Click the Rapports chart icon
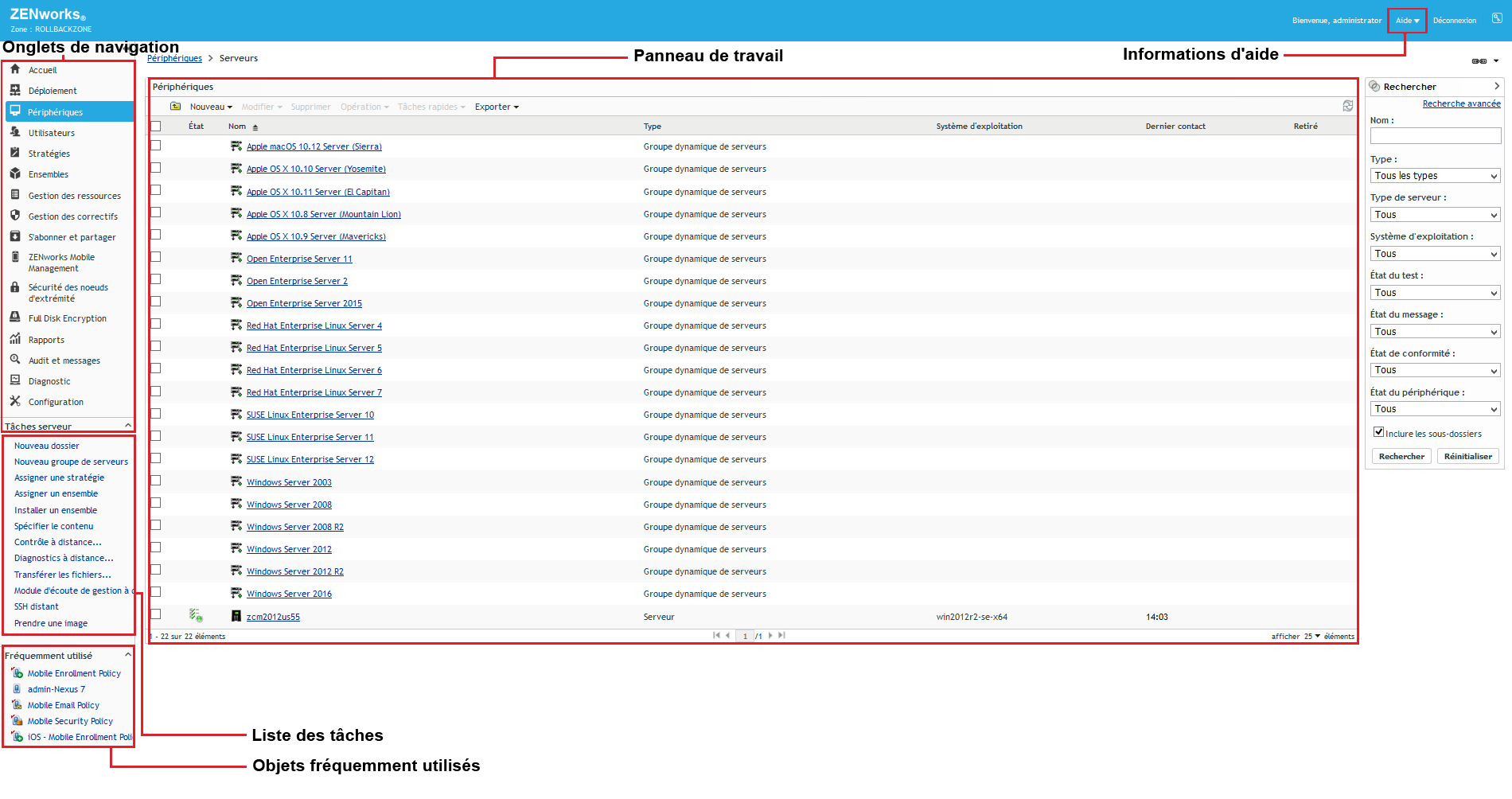Image resolution: width=1512 pixels, height=799 pixels. point(15,339)
